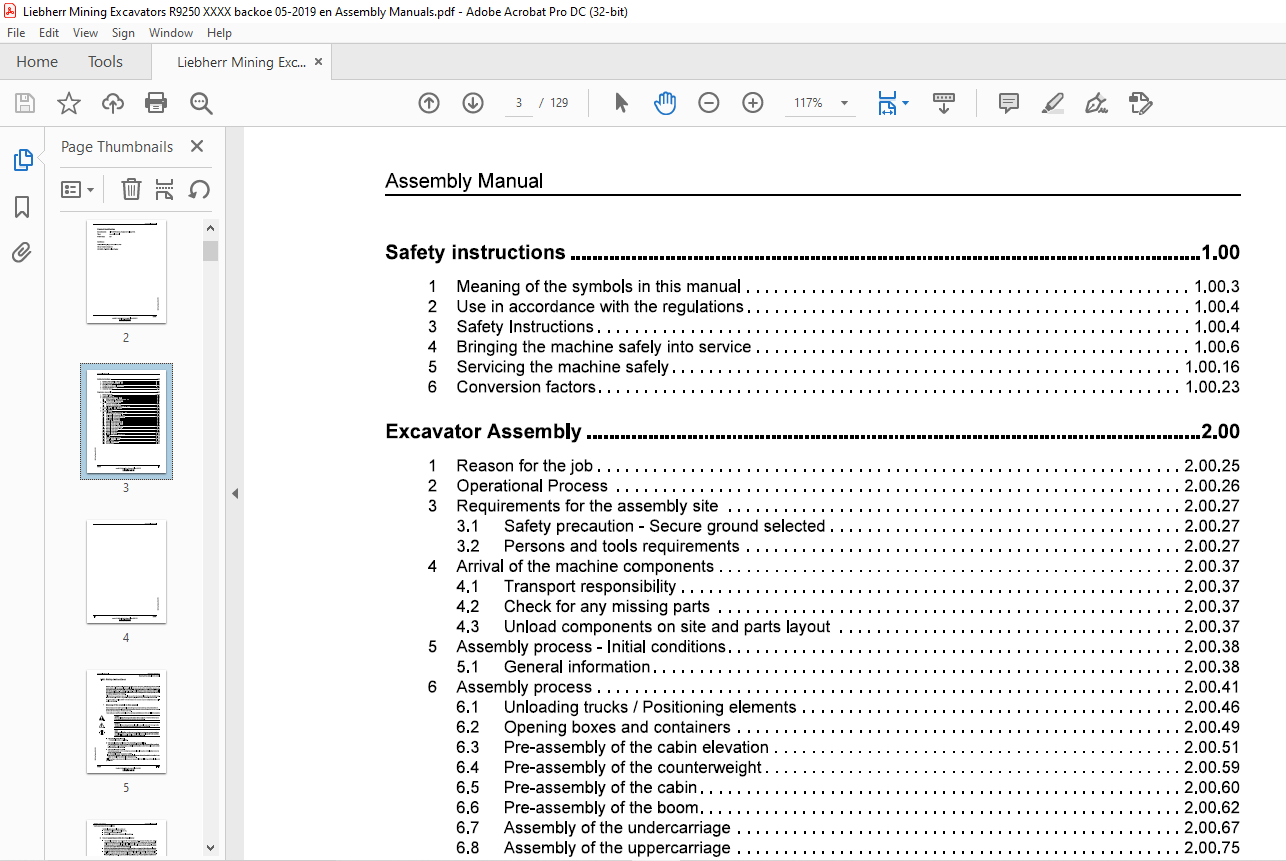Go to previous page arrow
This screenshot has width=1286, height=861.
coord(429,103)
